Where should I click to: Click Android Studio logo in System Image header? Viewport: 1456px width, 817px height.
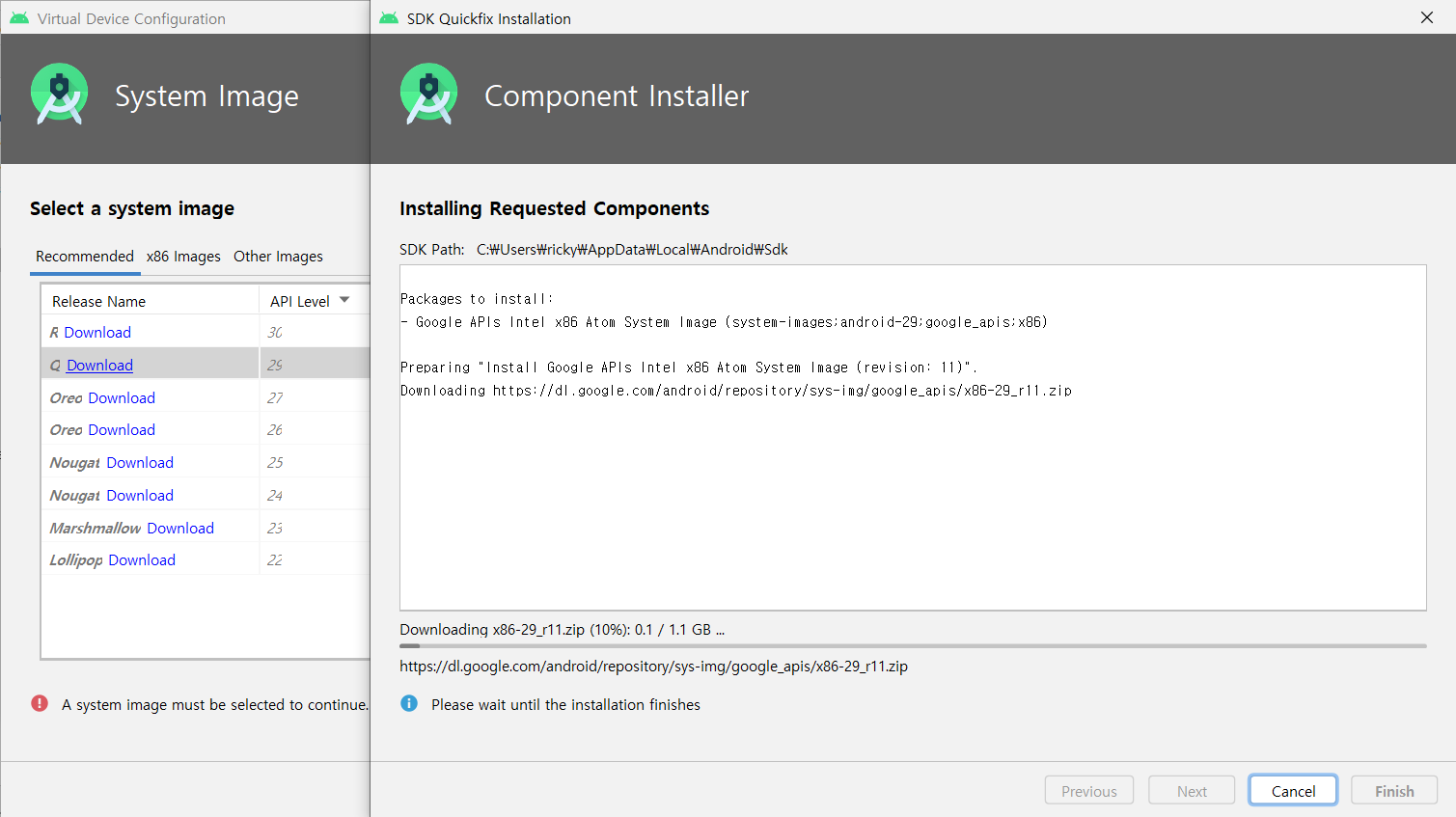point(60,94)
